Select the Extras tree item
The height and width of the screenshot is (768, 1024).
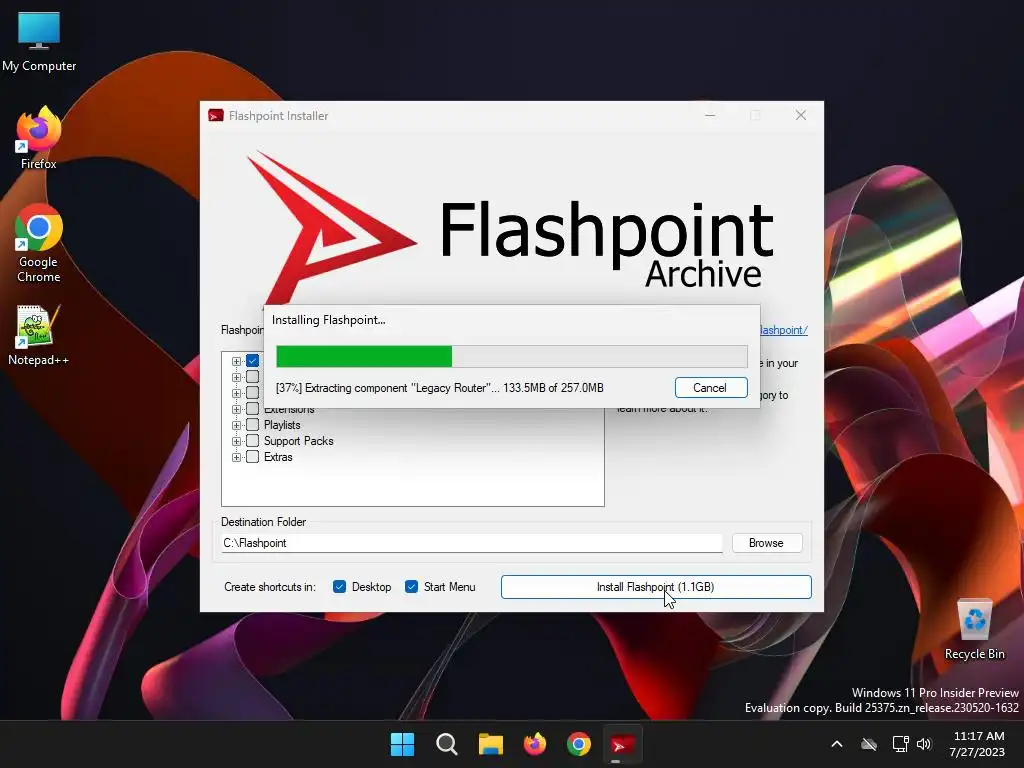point(278,457)
